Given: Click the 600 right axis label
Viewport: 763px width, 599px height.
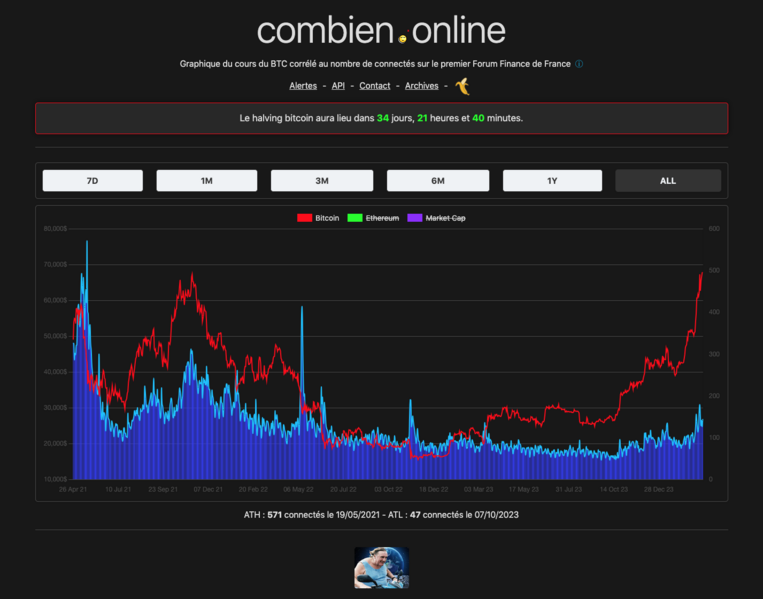Looking at the screenshot, I should [x=714, y=229].
